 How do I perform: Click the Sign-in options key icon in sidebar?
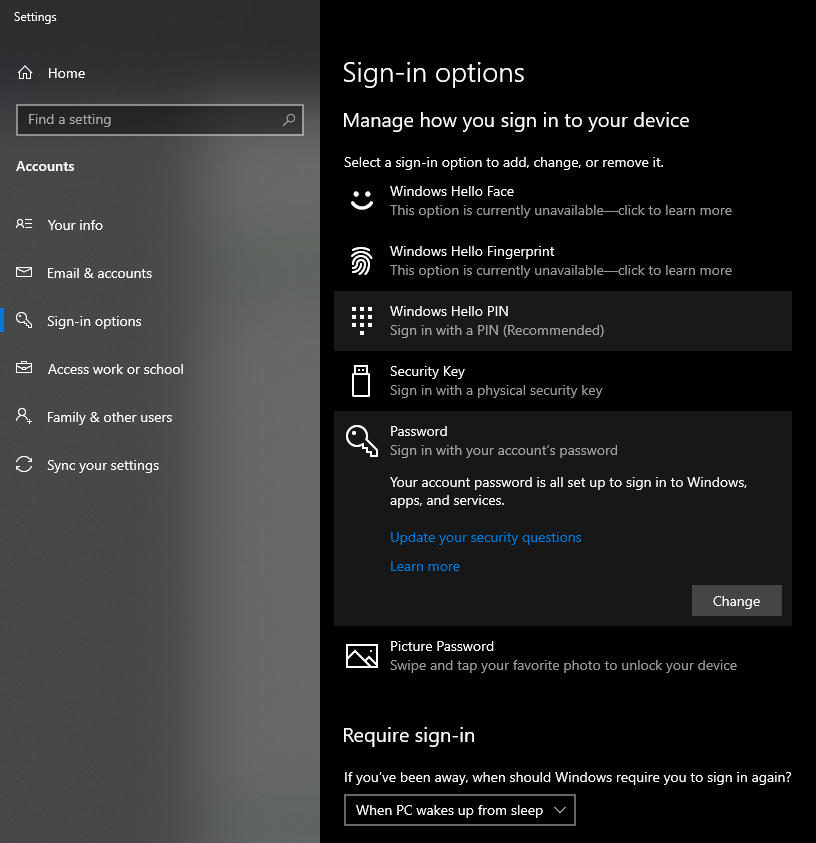click(24, 320)
